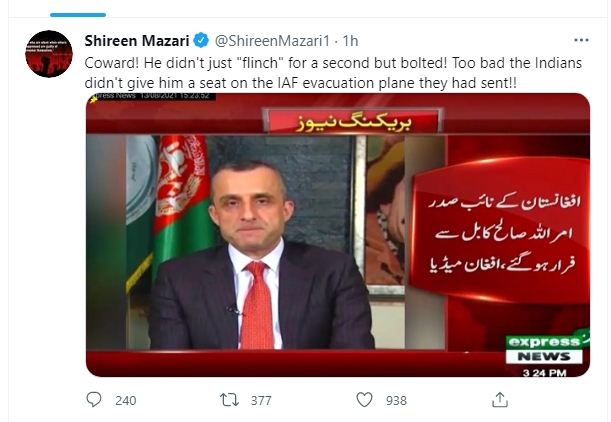Like the tweet with the heart icon
The image size is (611, 422).
coord(364,400)
